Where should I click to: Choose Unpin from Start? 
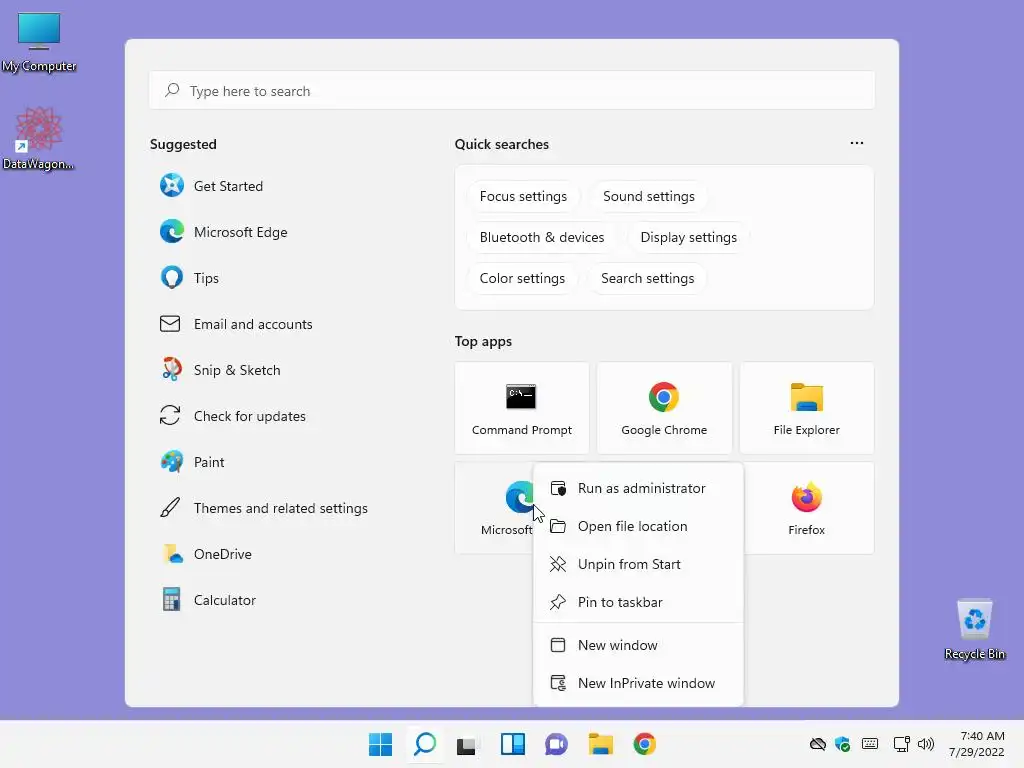(x=638, y=564)
